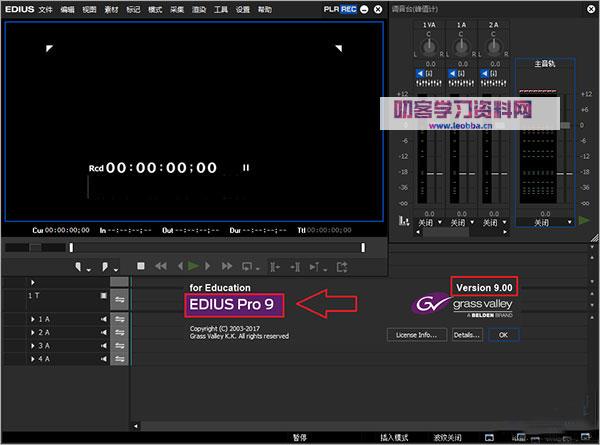Click 插入模式 in the status bar

coord(394,437)
